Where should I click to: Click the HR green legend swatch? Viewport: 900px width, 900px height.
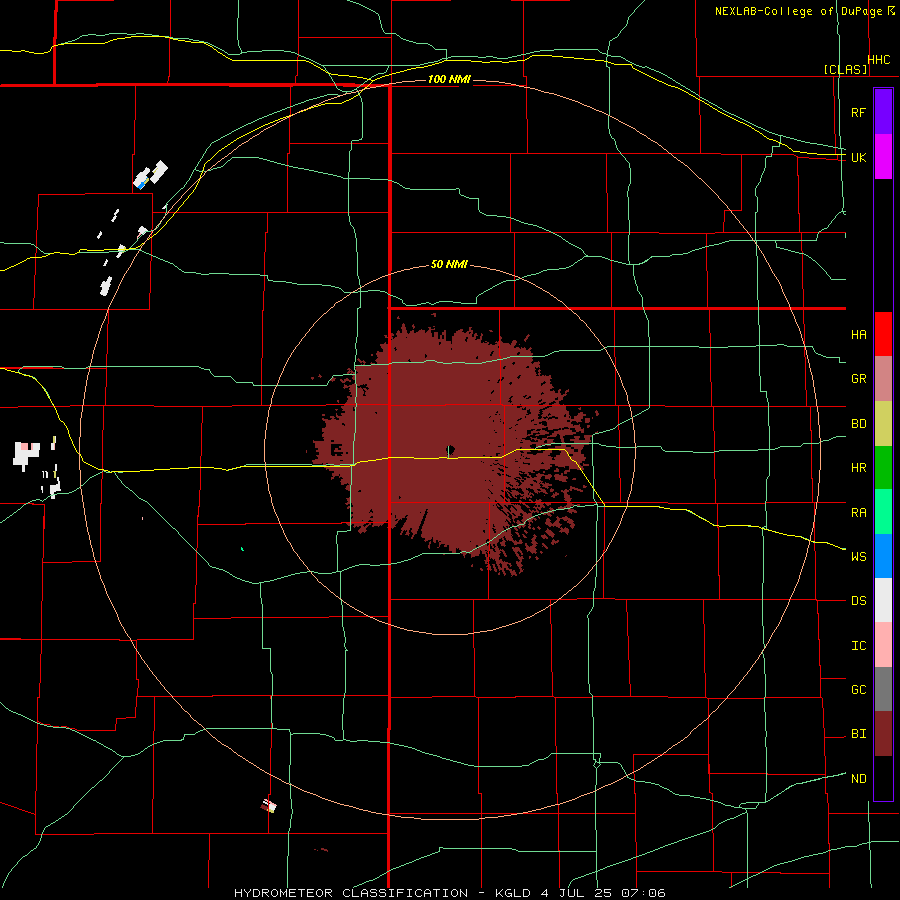coord(883,467)
